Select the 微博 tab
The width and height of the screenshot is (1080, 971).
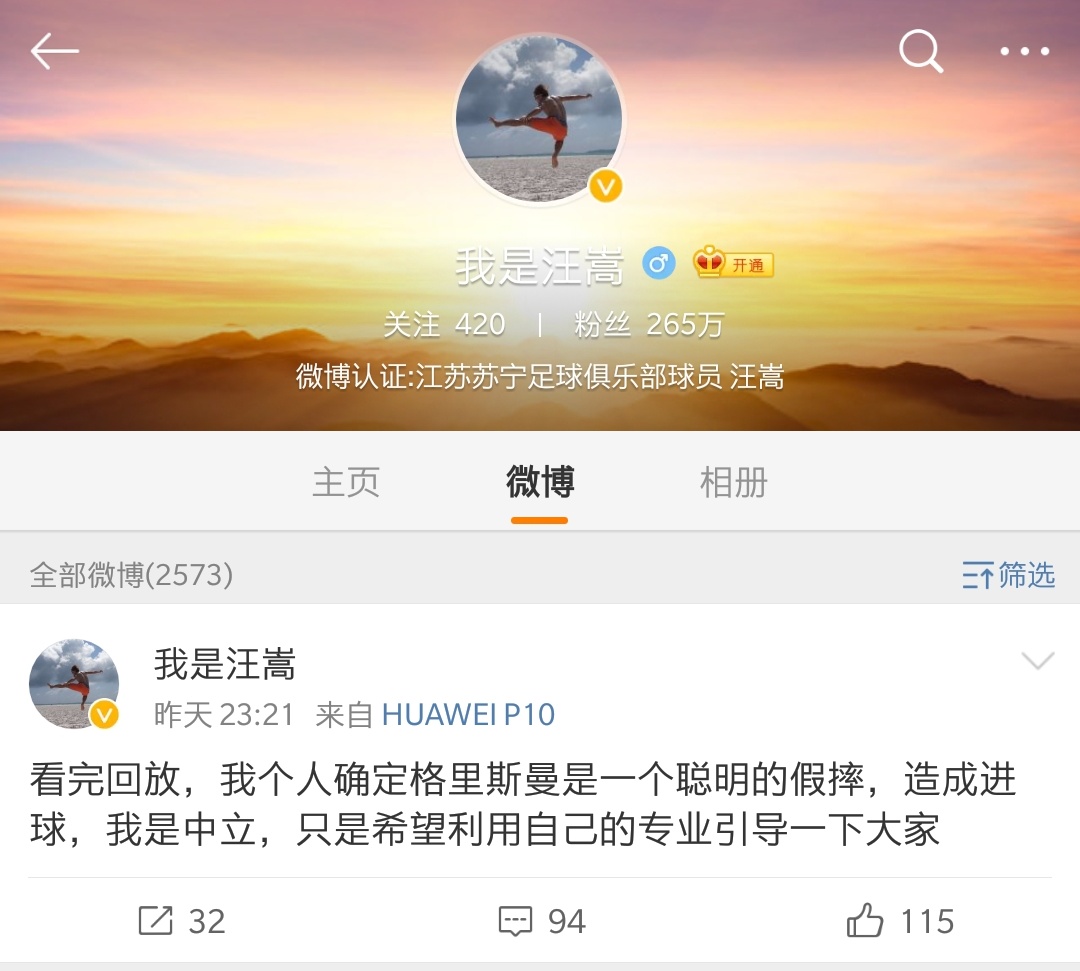click(x=540, y=482)
